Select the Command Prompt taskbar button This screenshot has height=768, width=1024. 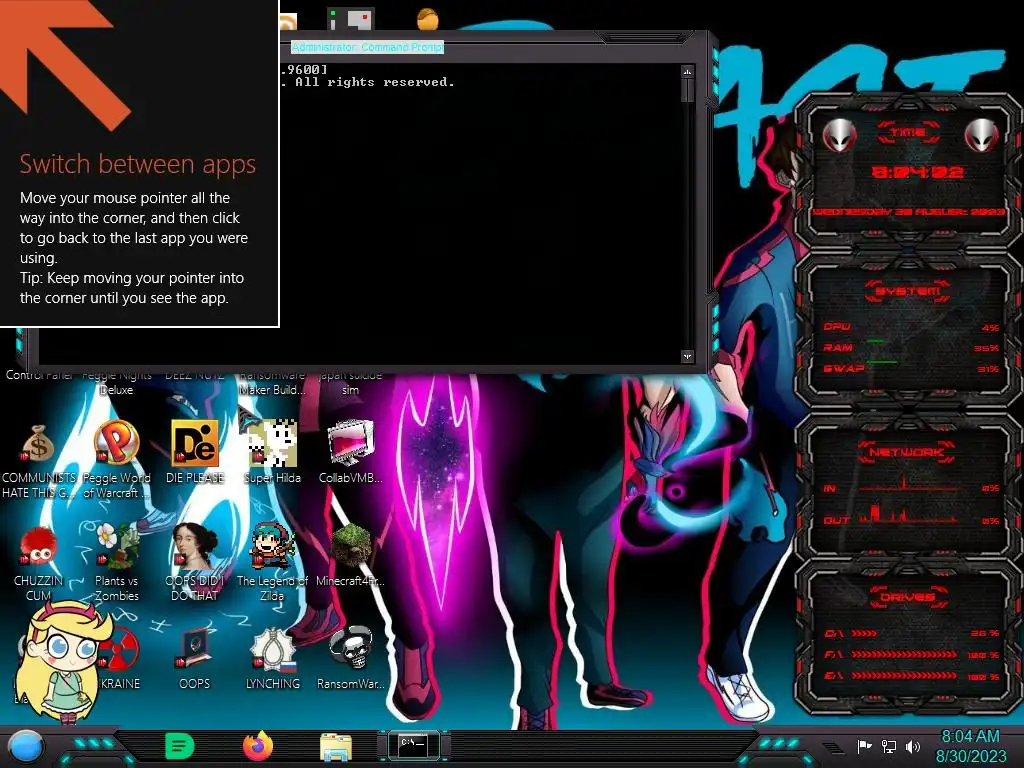pos(413,745)
